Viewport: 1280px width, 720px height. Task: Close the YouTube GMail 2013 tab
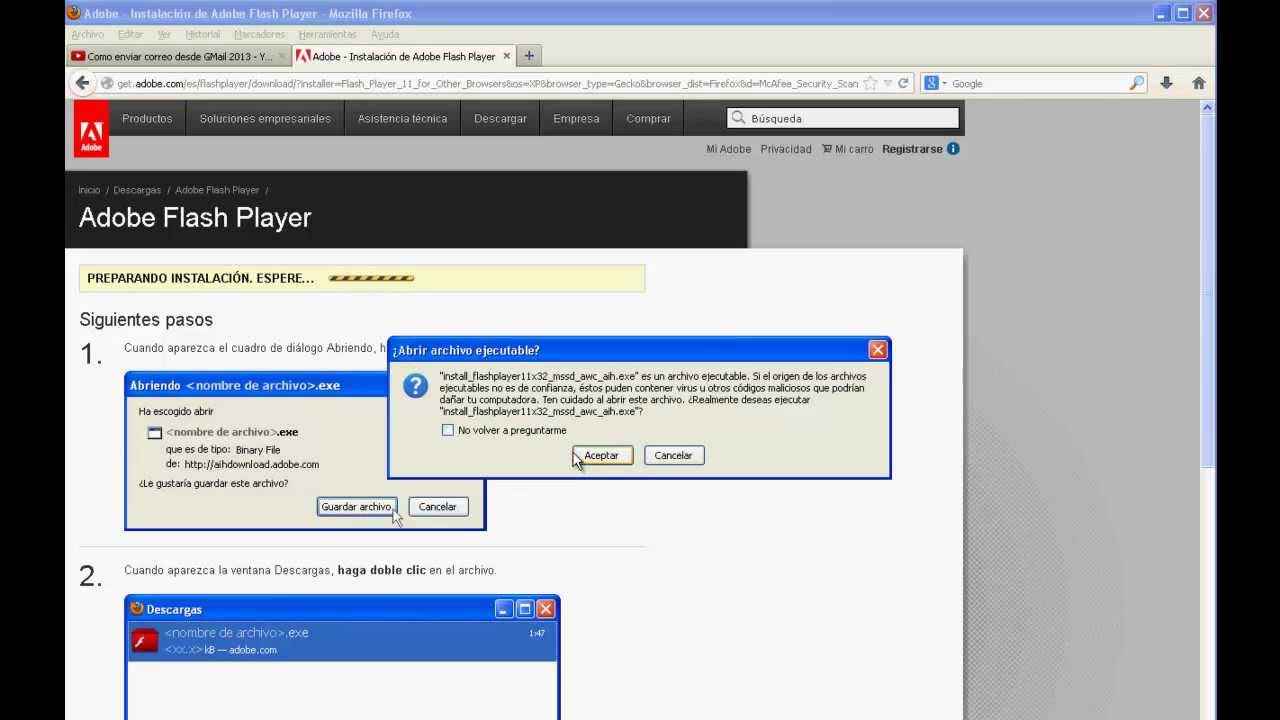tap(281, 56)
